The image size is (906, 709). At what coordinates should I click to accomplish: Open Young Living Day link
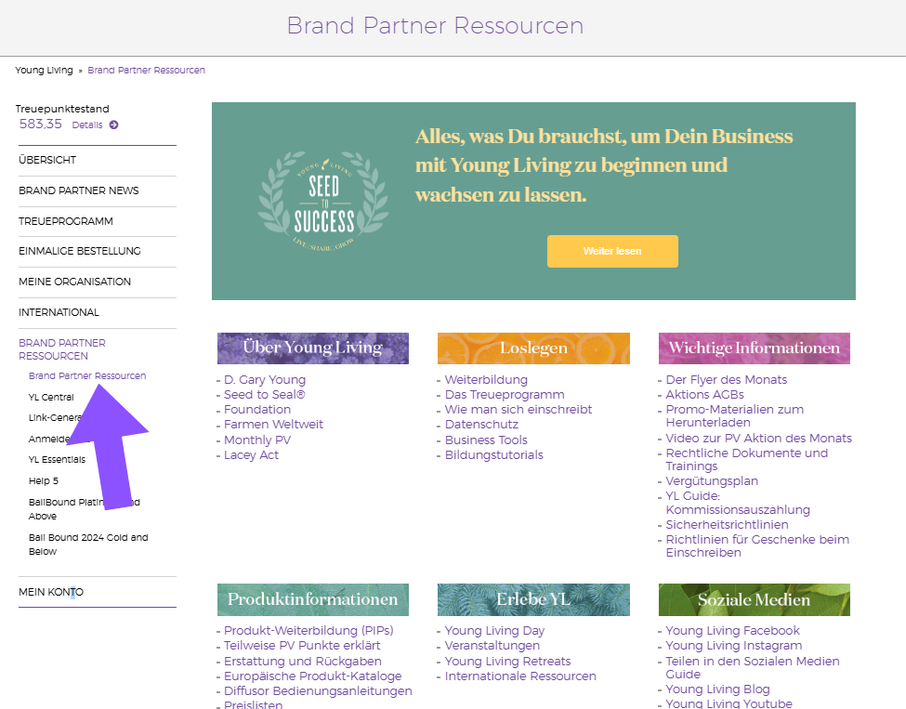pos(495,631)
